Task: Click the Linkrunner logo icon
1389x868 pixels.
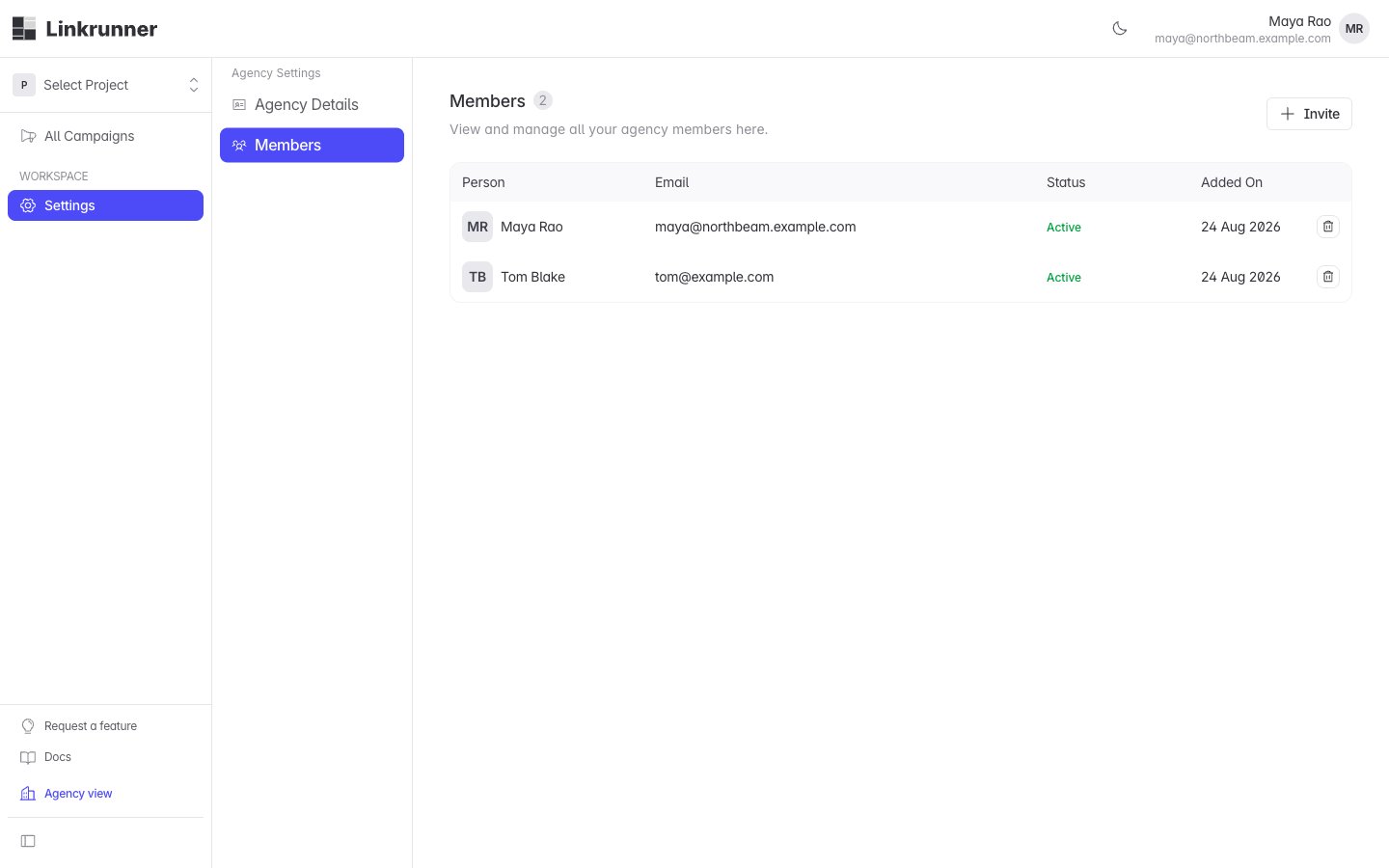Action: pyautogui.click(x=24, y=29)
